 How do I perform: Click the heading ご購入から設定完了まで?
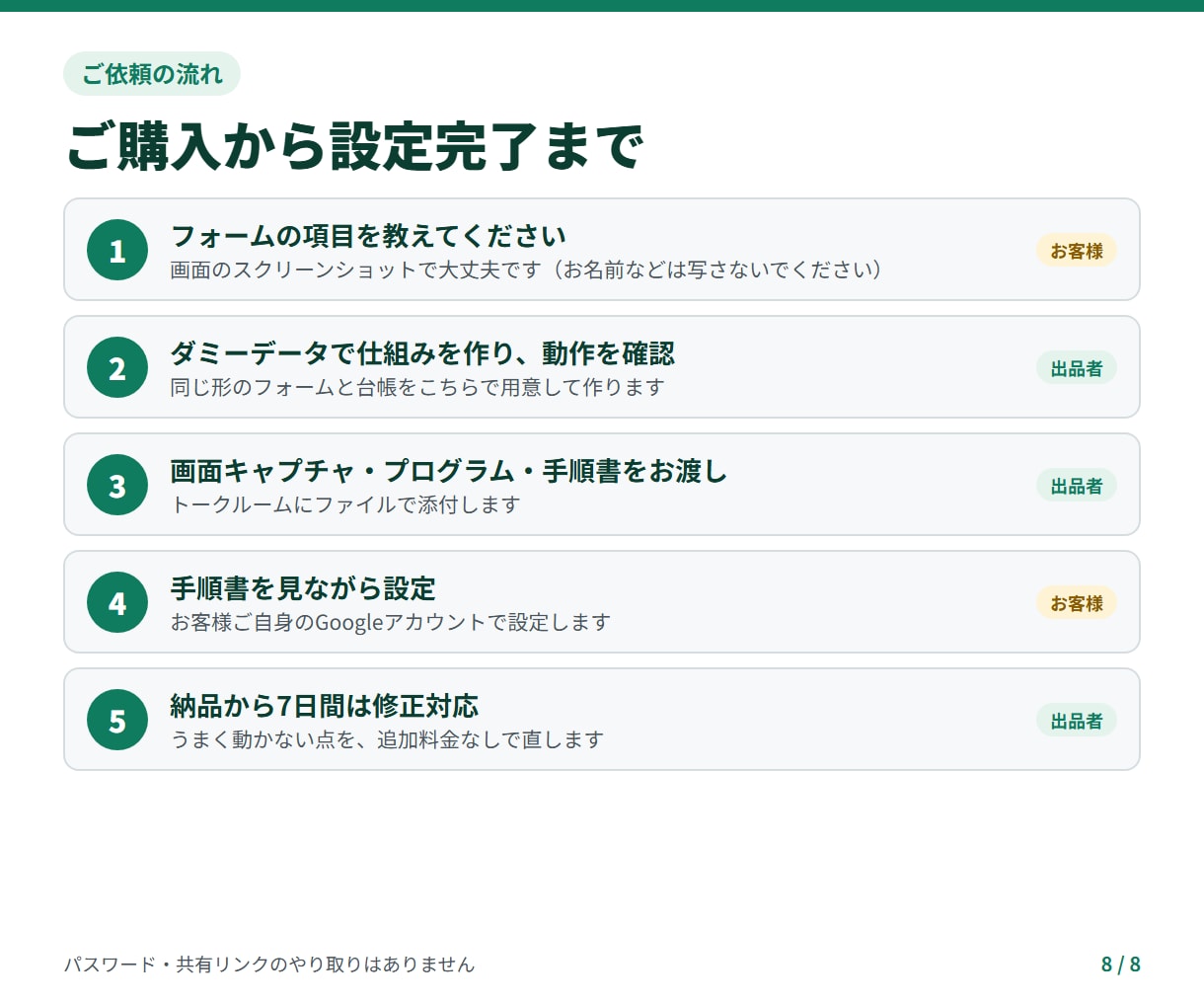click(x=354, y=146)
